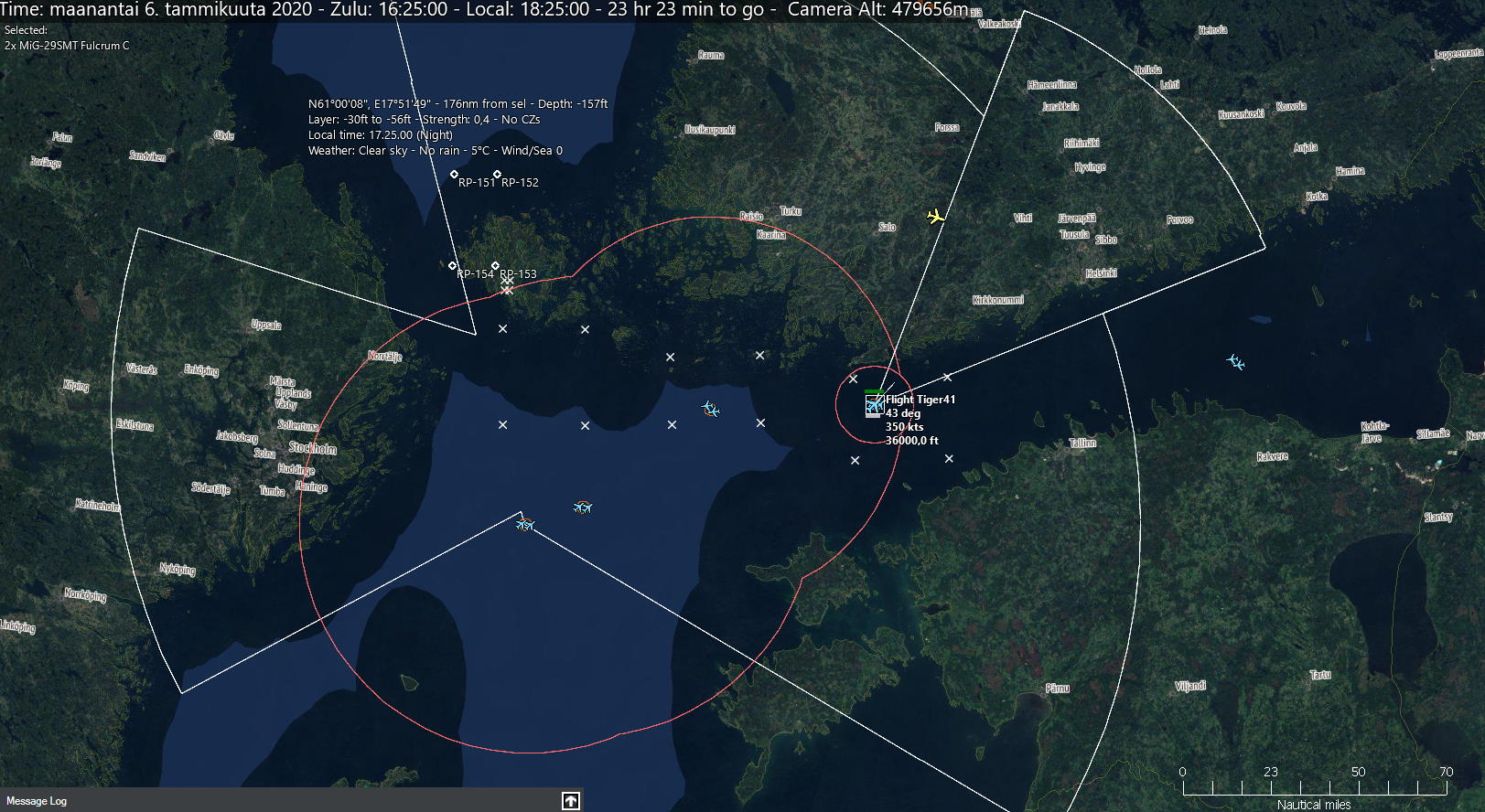Click reference point RP-152 diamond marker
Image resolution: width=1485 pixels, height=812 pixels.
pos(497,174)
